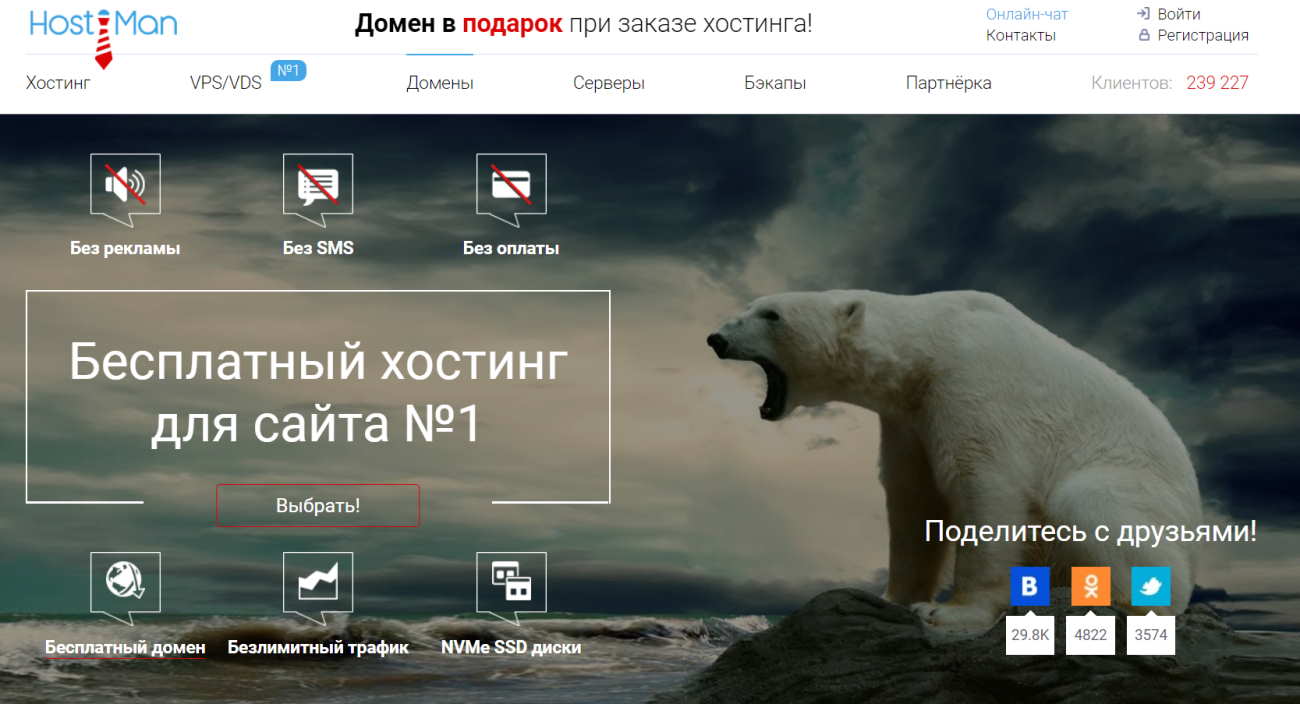Click the chart icon for unlimited traffic
The height and width of the screenshot is (704, 1300).
318,582
